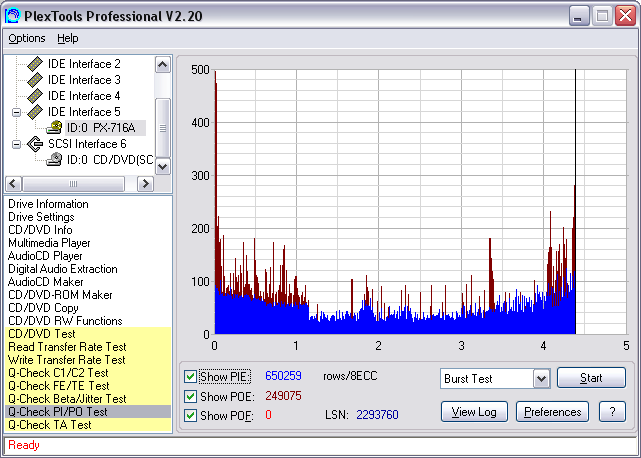Click the IDE Interface 4 chip icon
This screenshot has width=641, height=458.
35,96
